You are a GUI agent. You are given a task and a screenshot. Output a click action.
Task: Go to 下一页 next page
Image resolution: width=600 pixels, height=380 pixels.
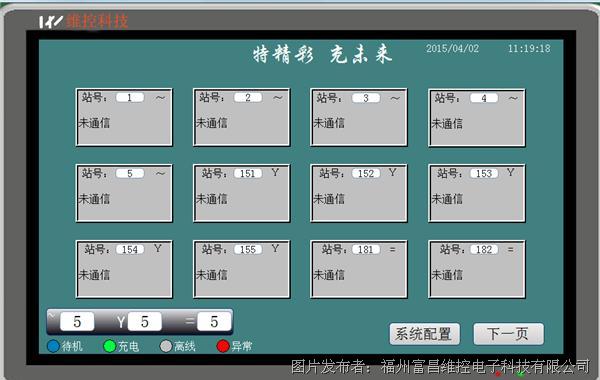pyautogui.click(x=508, y=334)
